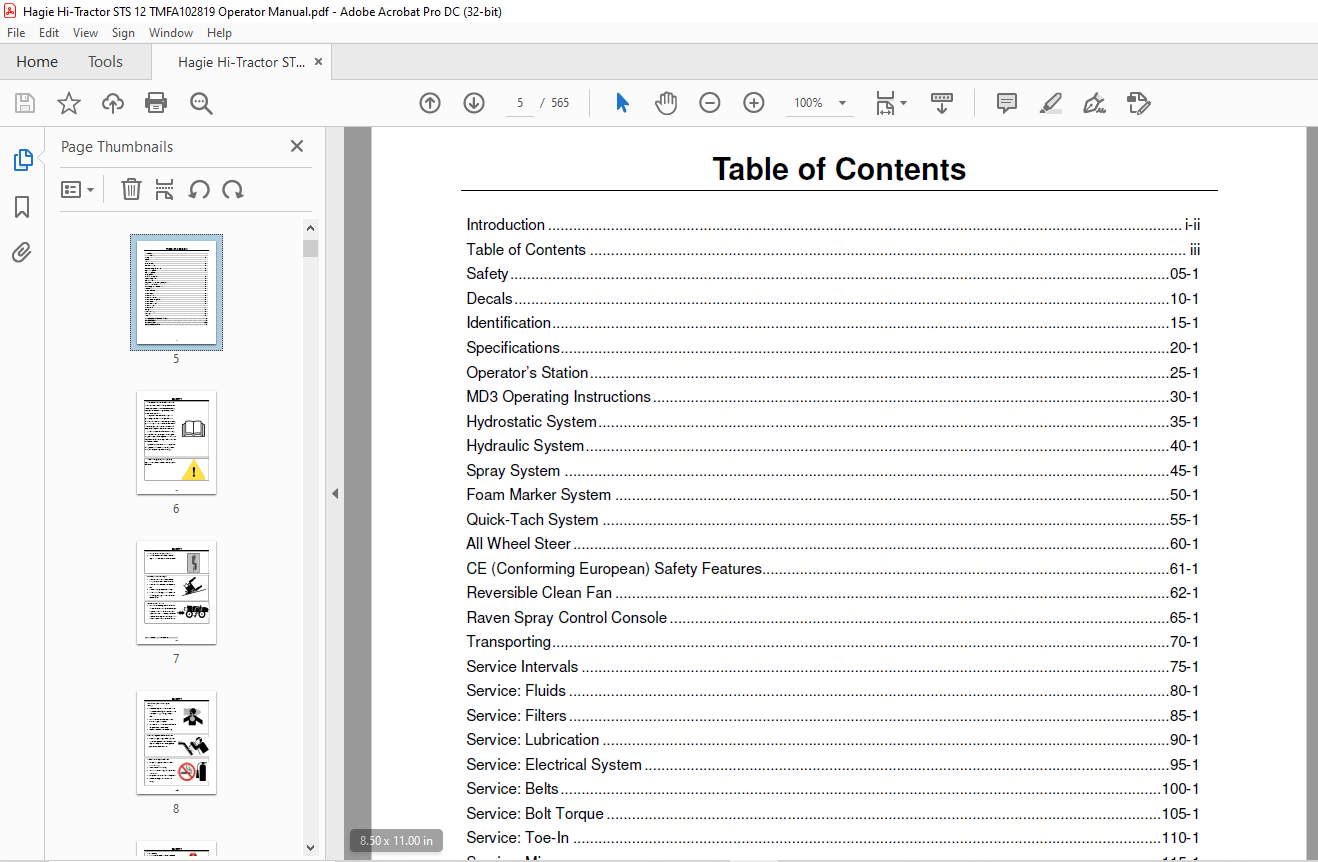Select page 8 thumbnail

[176, 742]
